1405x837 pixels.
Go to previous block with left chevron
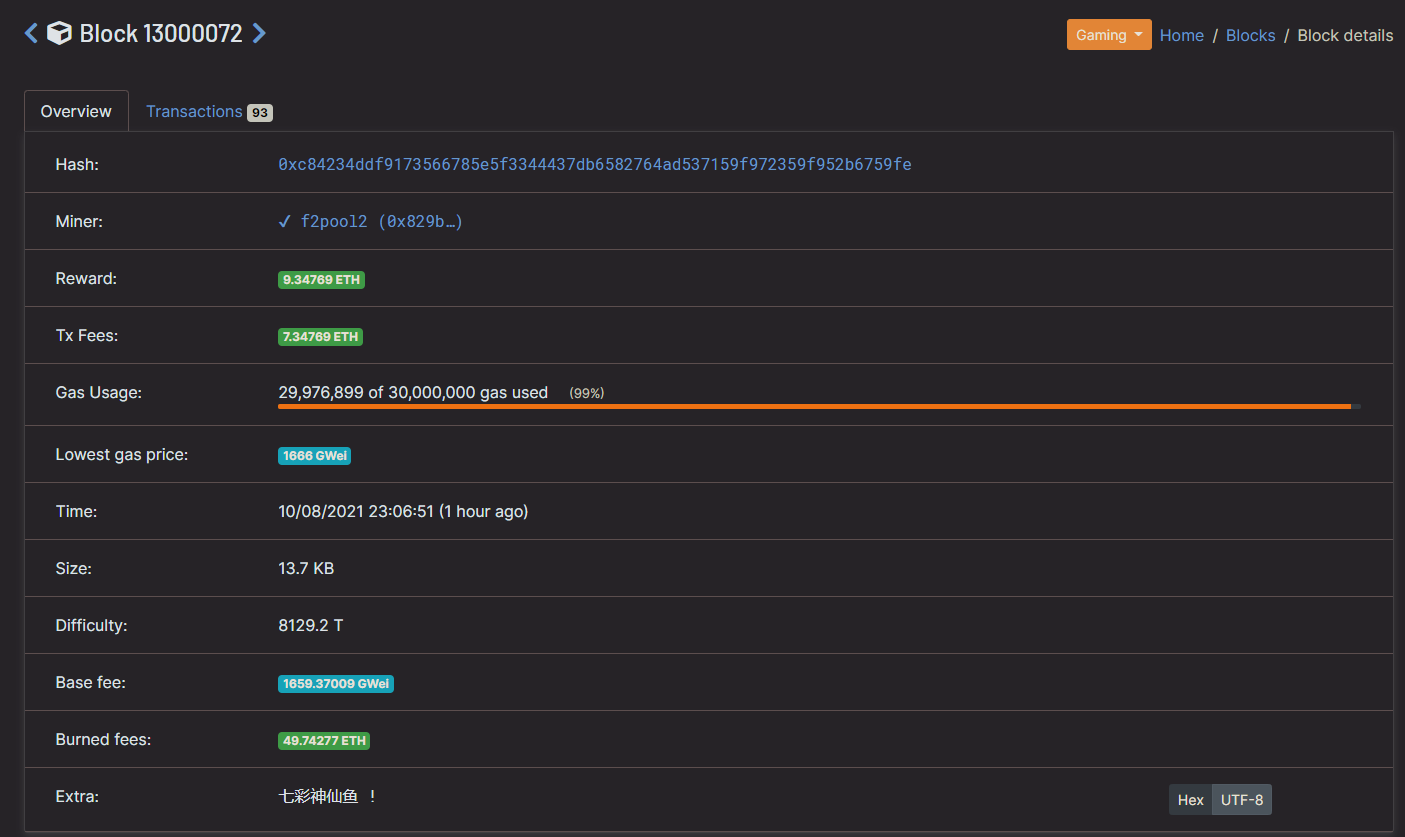[31, 33]
